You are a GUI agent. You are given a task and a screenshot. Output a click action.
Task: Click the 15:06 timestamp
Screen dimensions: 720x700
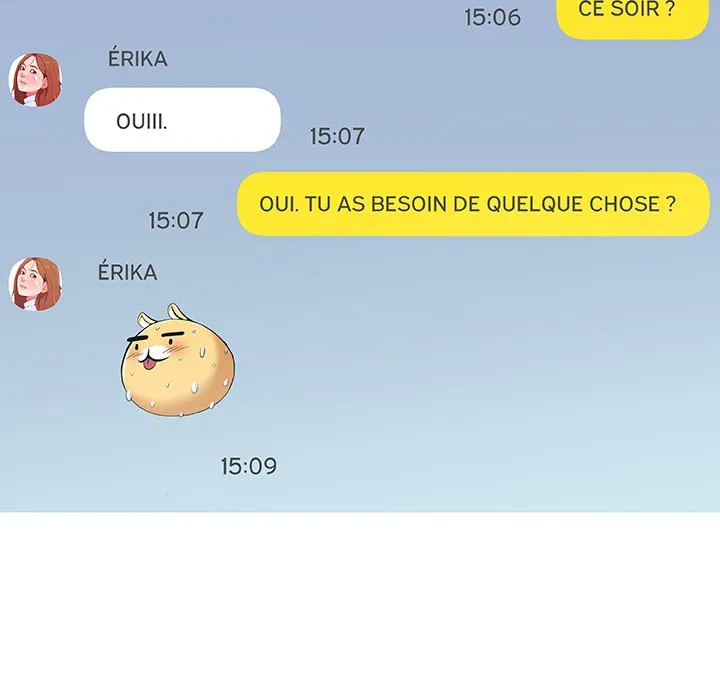[493, 17]
